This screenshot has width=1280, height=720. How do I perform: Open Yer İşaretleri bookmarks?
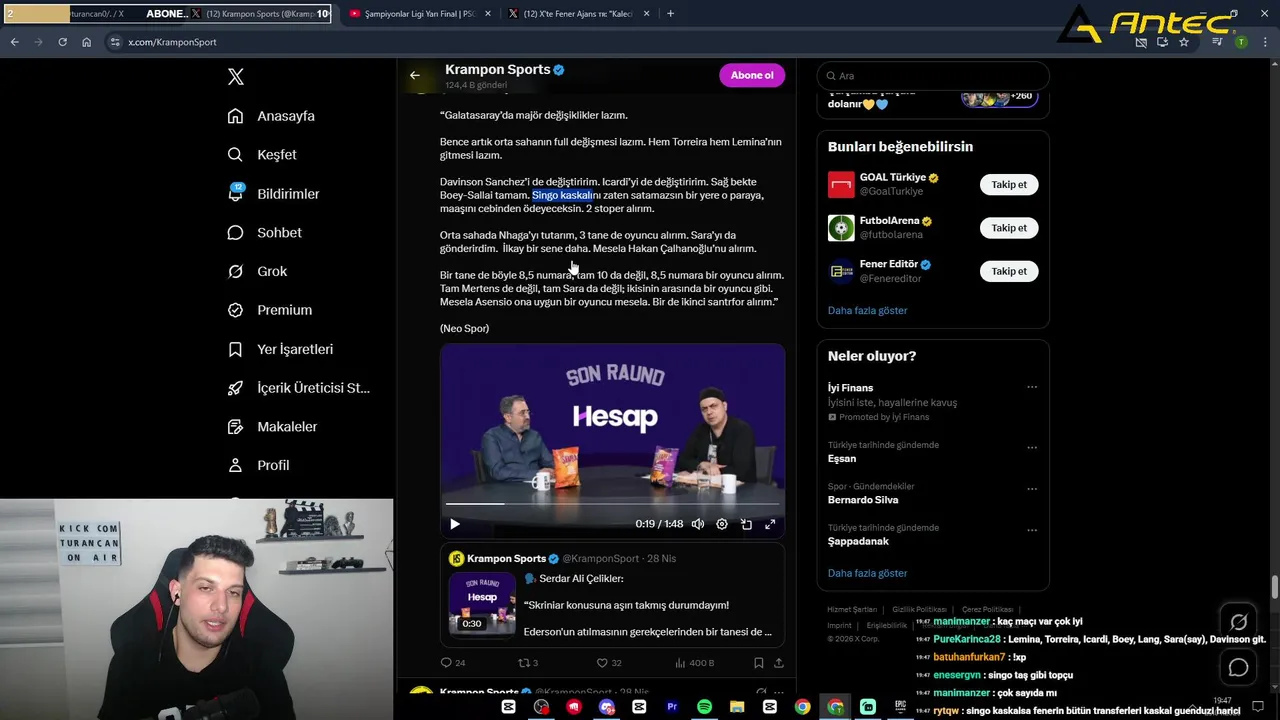click(280, 350)
